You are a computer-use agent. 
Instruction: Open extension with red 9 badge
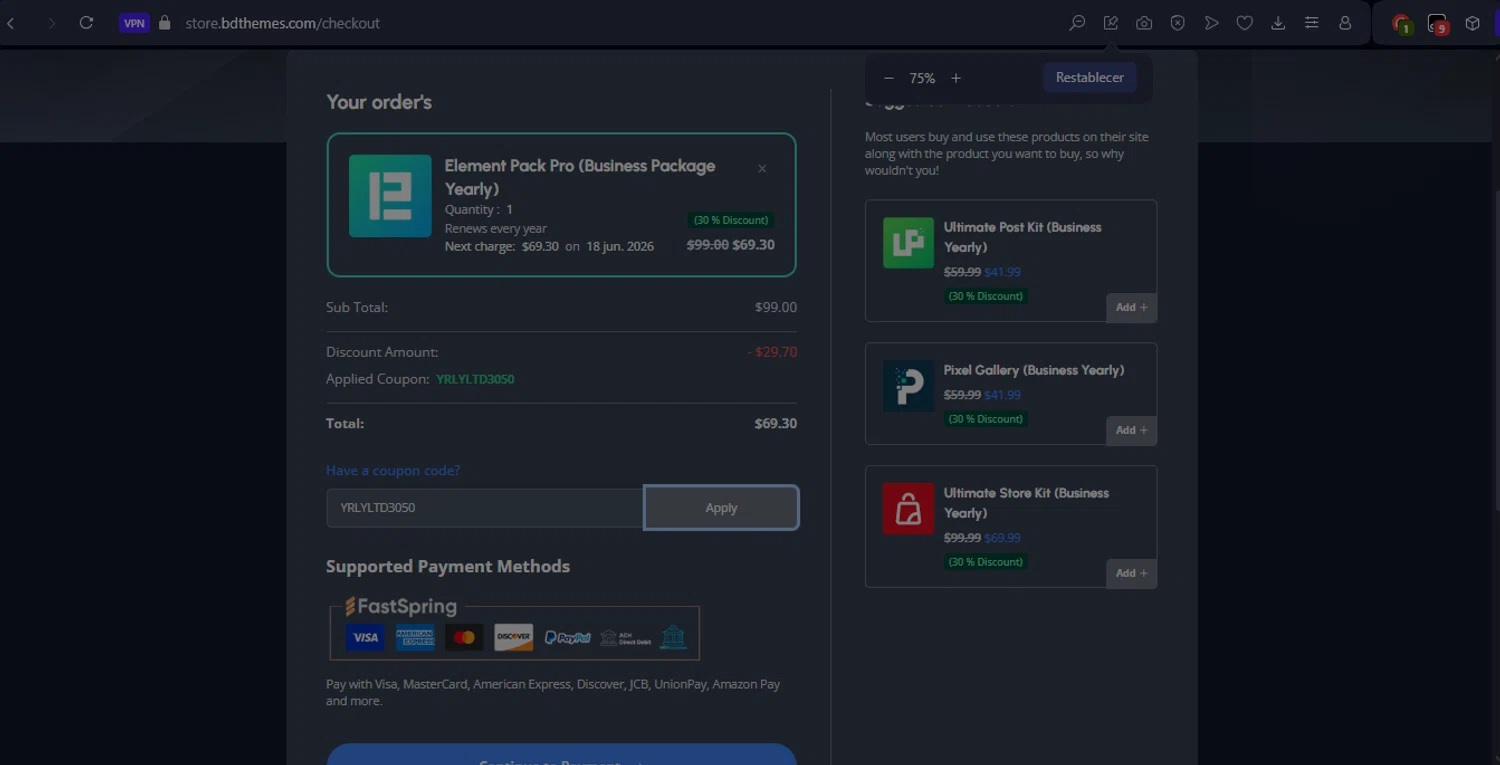1438,24
